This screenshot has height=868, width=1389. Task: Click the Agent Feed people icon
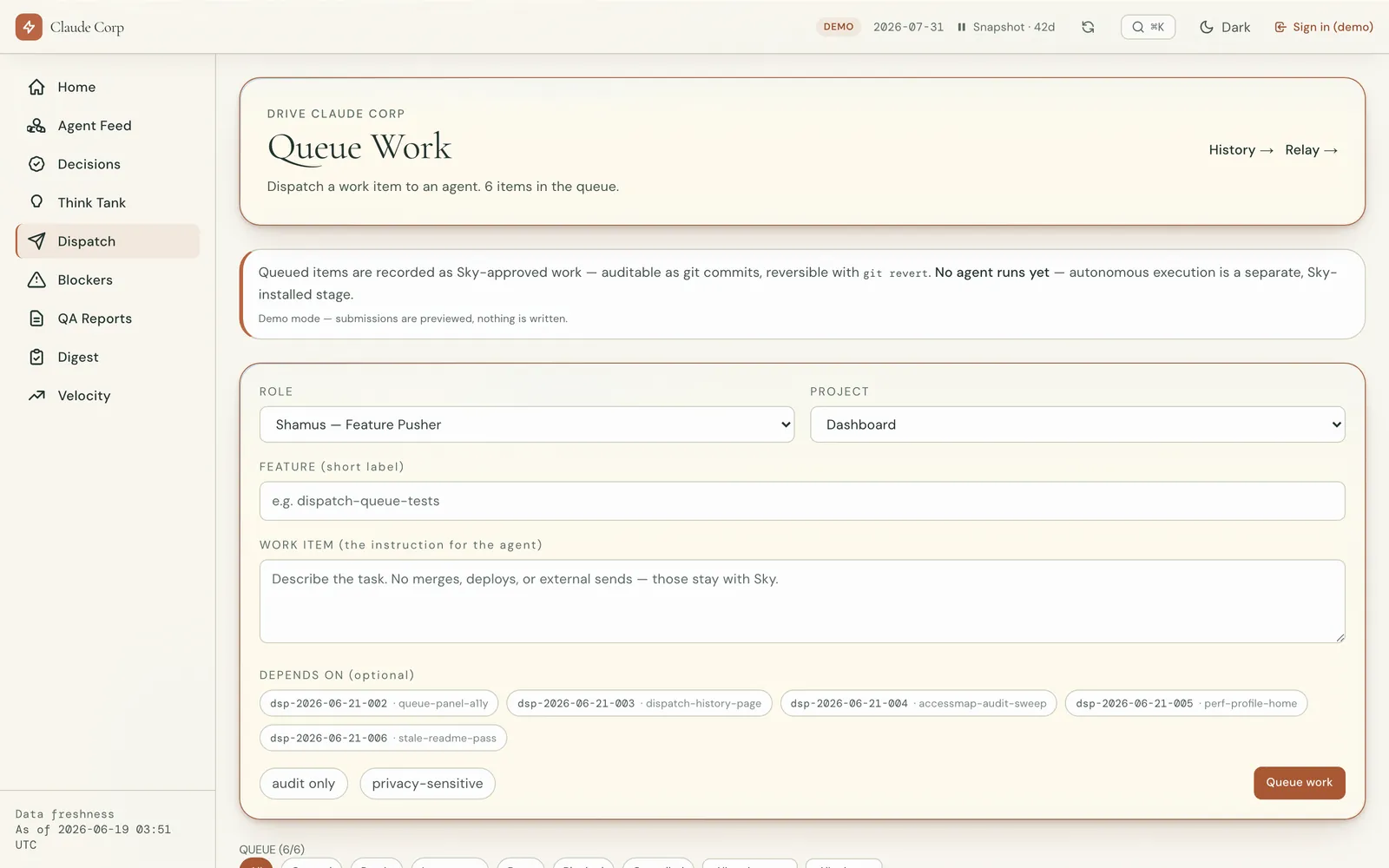pos(36,126)
